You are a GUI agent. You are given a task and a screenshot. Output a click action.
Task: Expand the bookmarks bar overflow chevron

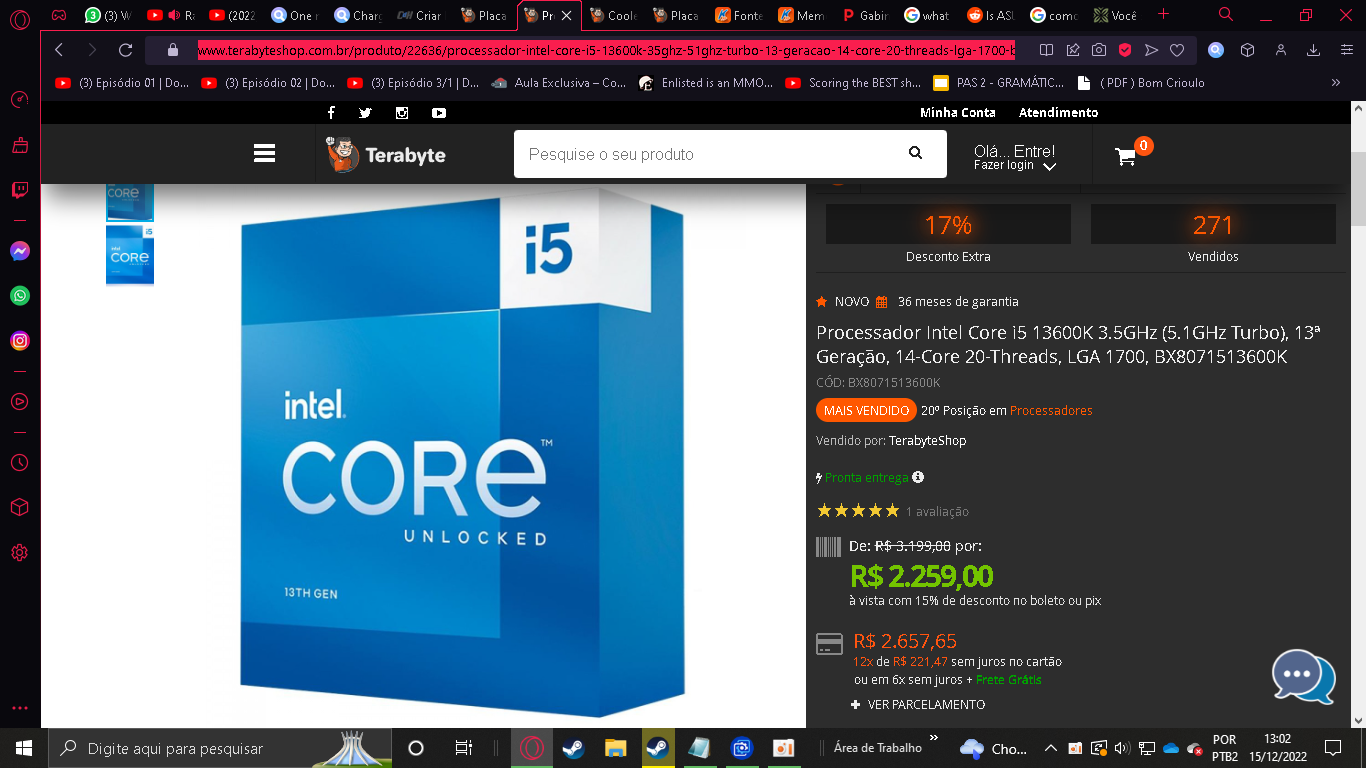1336,83
